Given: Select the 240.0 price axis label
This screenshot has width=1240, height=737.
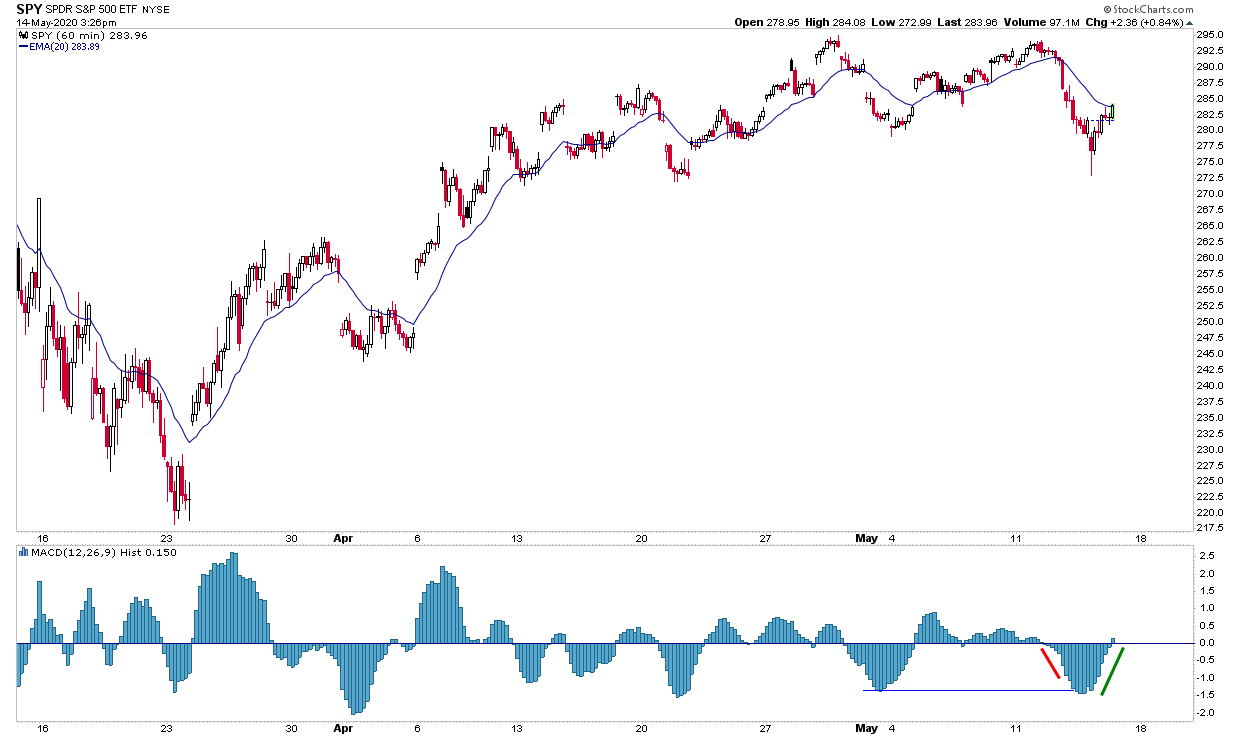Looking at the screenshot, I should [x=1210, y=386].
